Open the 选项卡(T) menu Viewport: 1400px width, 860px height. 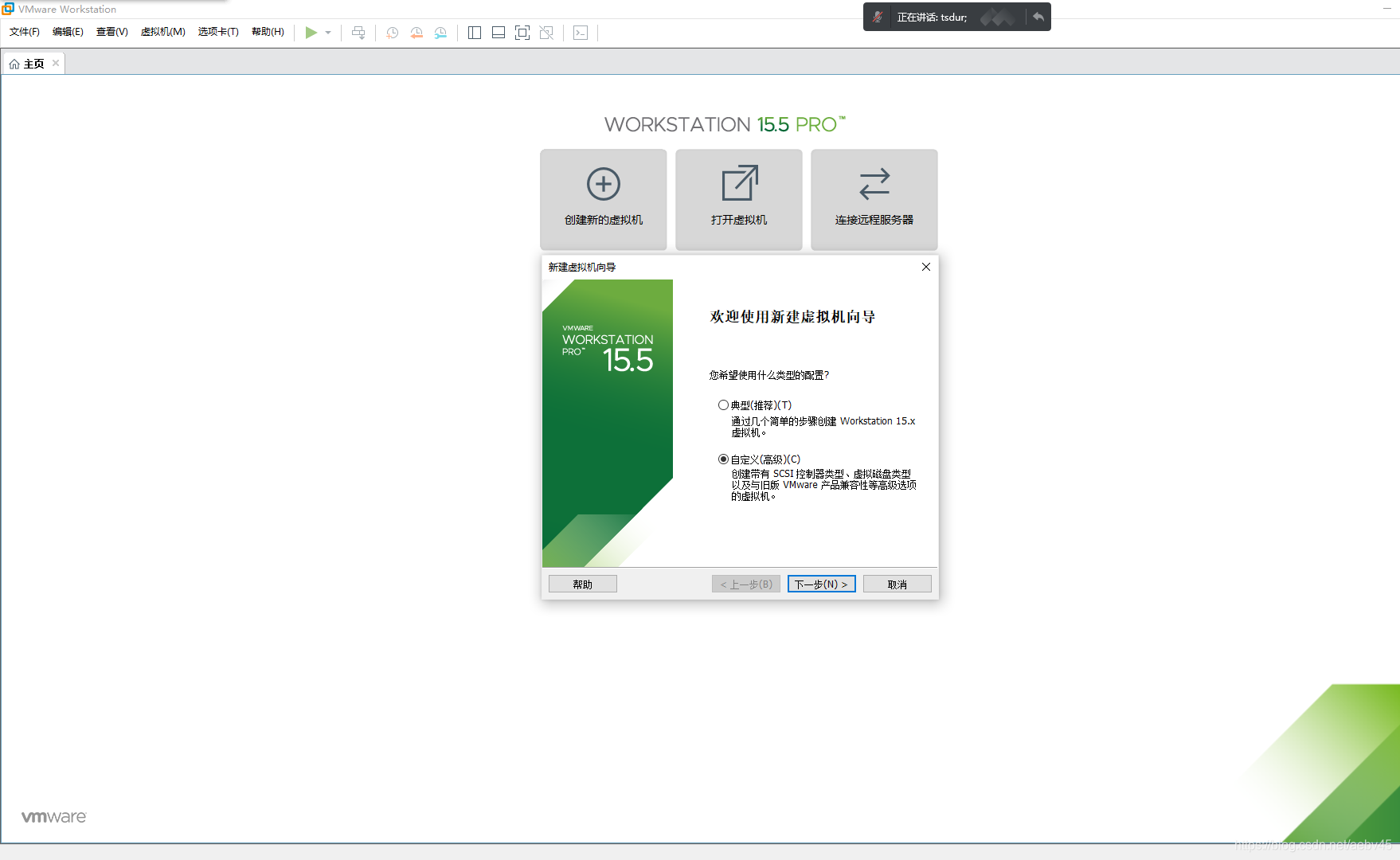pos(218,32)
